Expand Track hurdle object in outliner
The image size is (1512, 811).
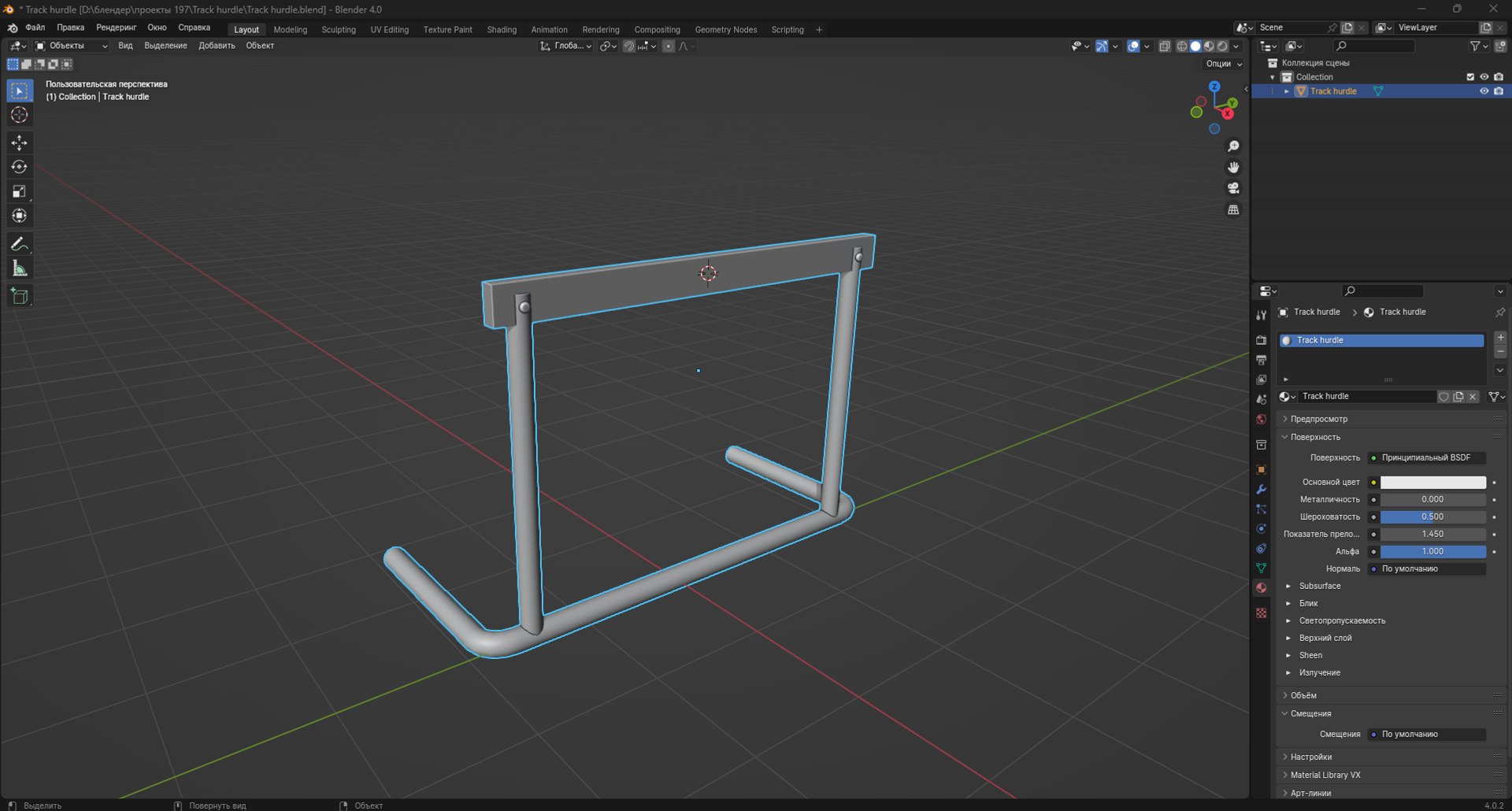tap(1287, 91)
